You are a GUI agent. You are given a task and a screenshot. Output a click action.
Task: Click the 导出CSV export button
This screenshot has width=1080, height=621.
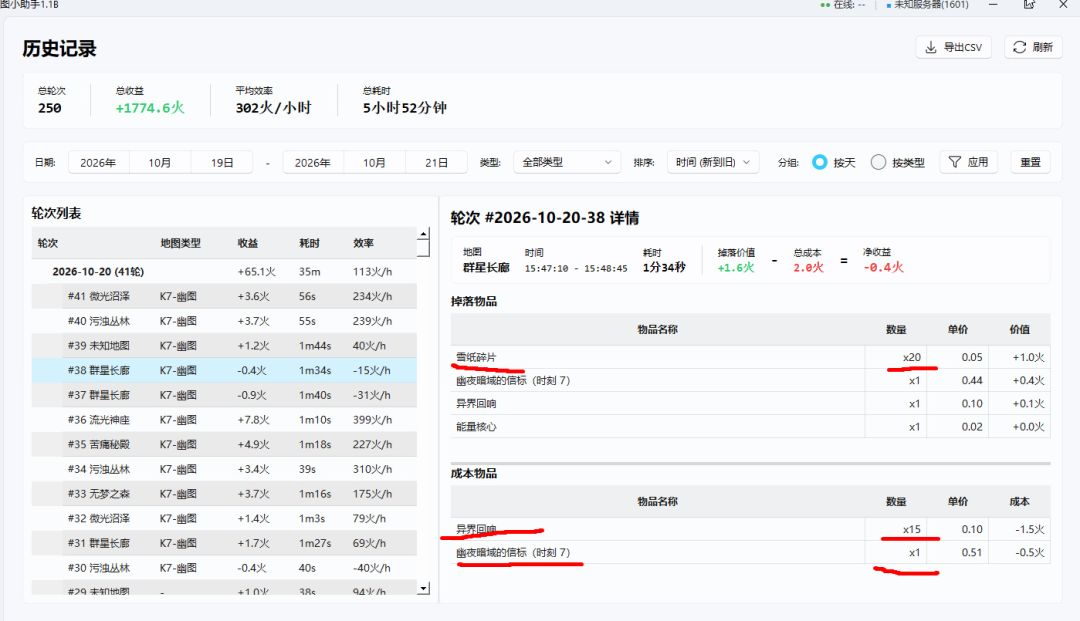pos(953,47)
